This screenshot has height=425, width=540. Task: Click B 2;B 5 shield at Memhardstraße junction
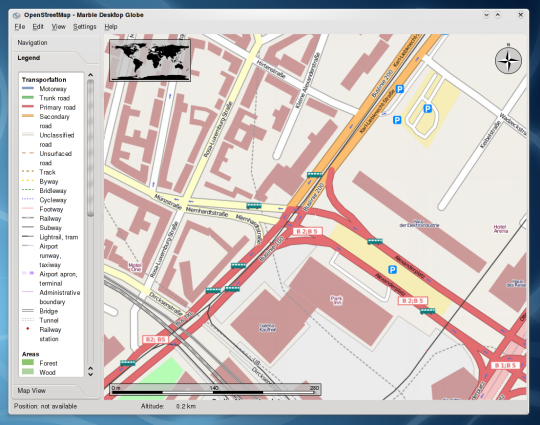[x=307, y=231]
